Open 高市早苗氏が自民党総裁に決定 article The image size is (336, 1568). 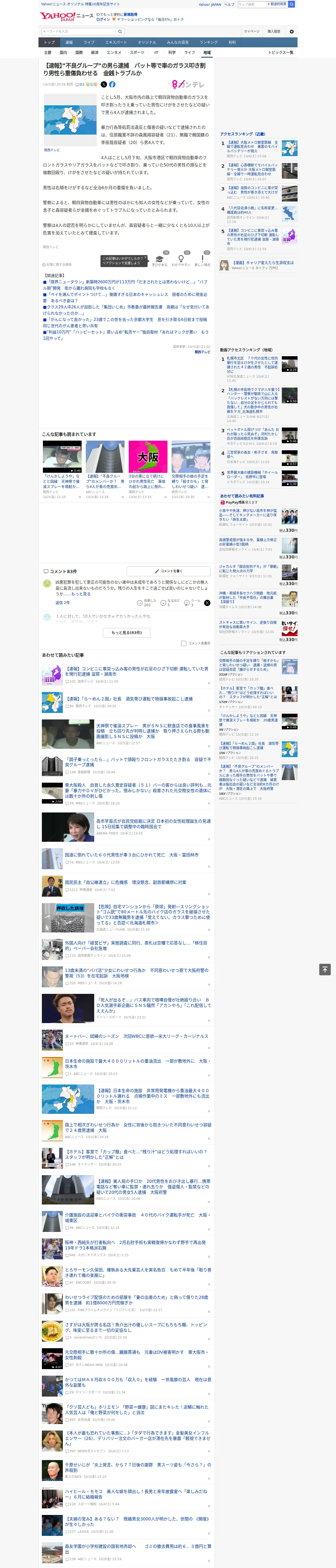153,824
